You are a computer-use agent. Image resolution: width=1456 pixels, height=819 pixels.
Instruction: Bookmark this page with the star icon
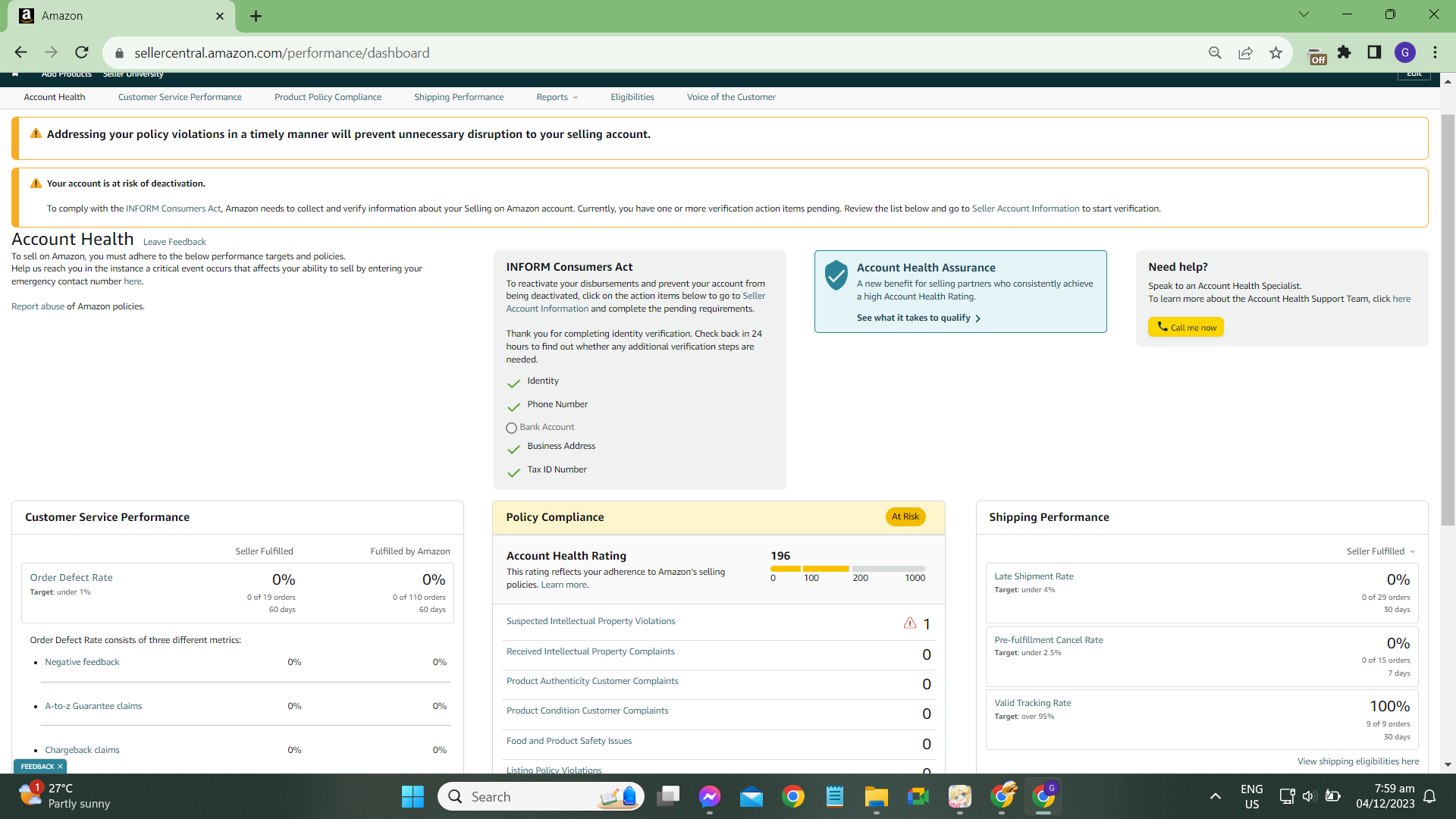coord(1276,52)
